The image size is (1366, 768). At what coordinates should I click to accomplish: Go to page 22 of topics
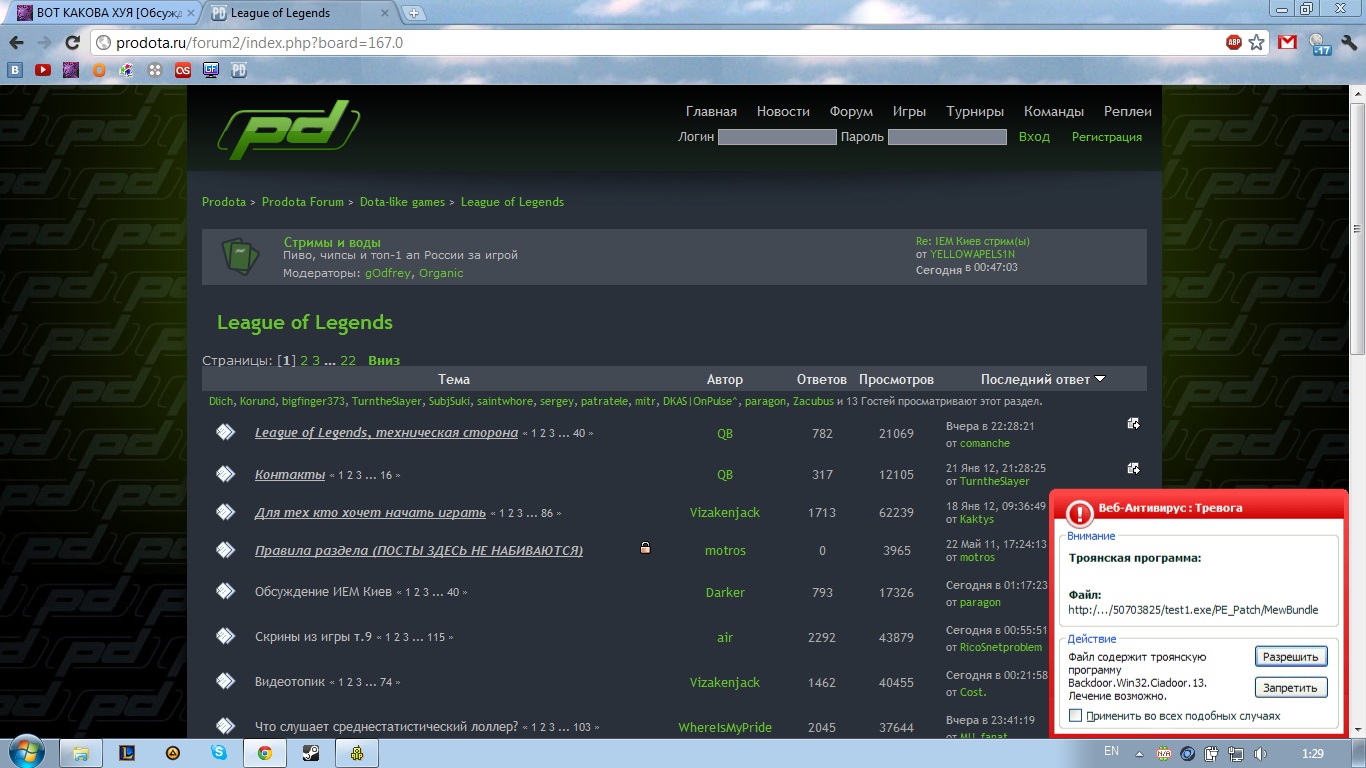(x=348, y=360)
